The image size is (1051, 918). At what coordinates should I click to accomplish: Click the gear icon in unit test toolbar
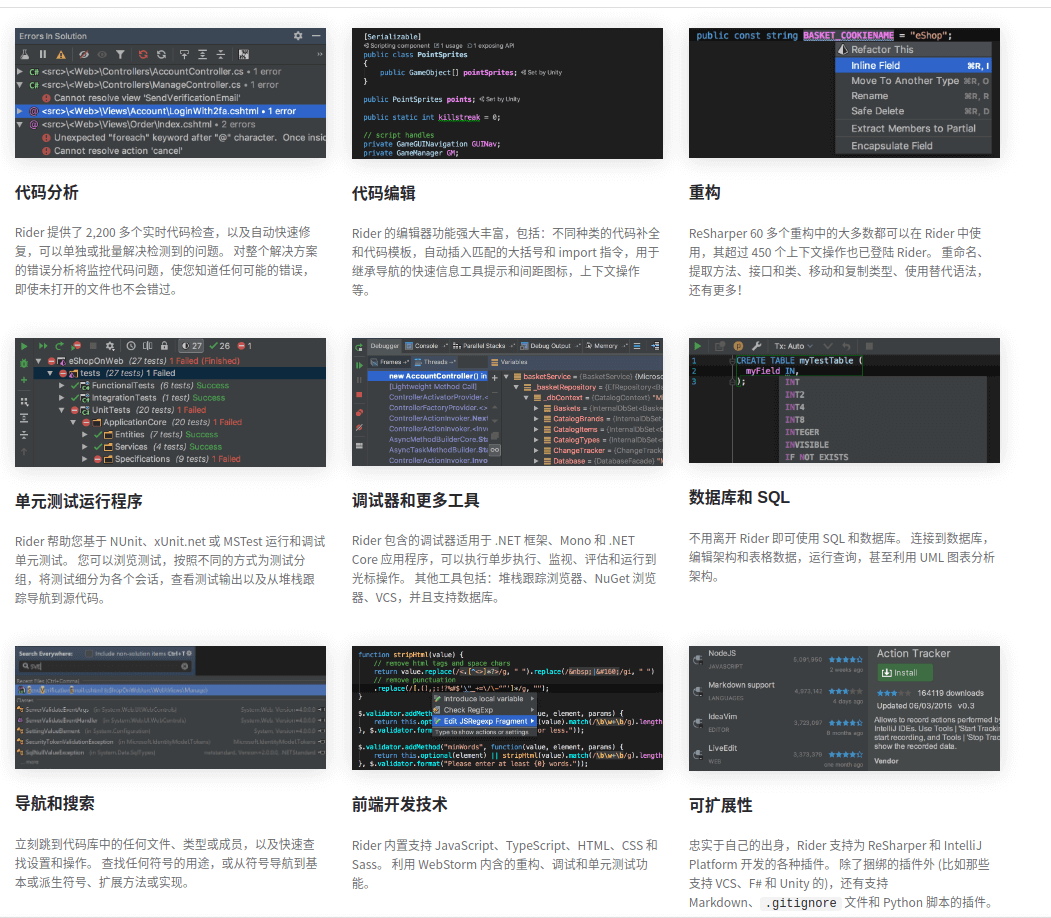click(x=110, y=346)
